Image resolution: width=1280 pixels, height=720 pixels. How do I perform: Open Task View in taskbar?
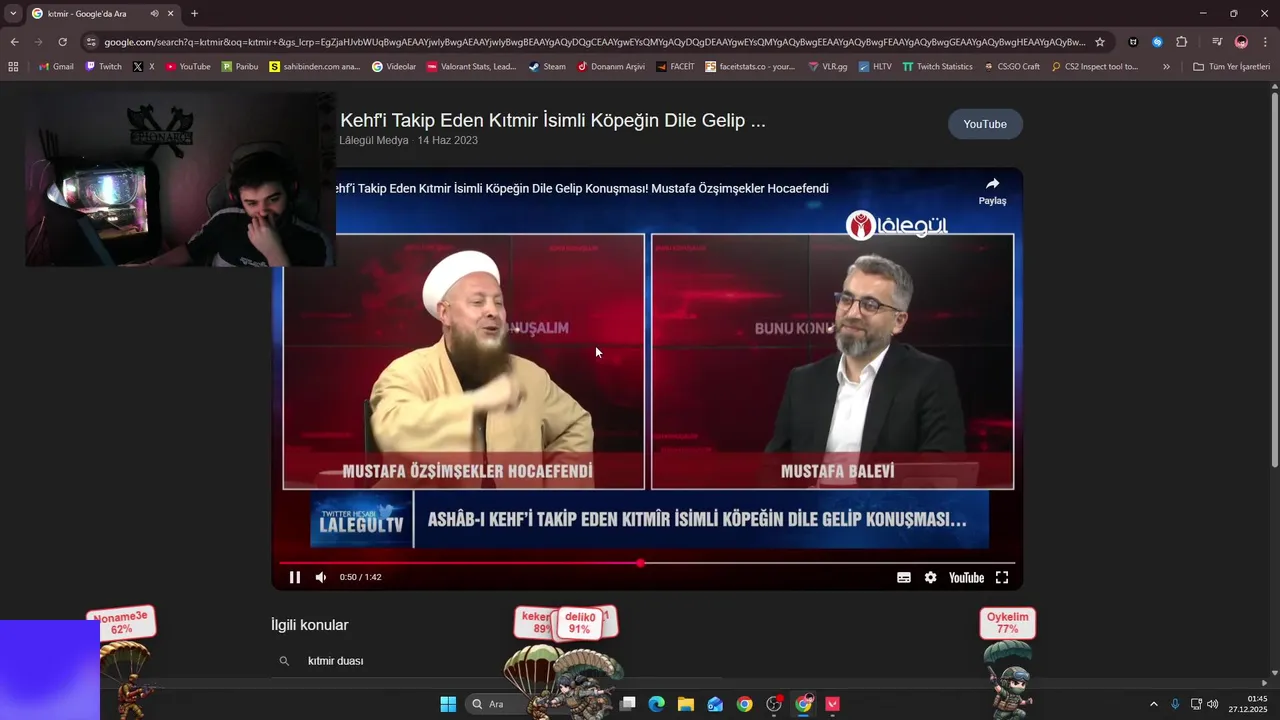(x=628, y=704)
